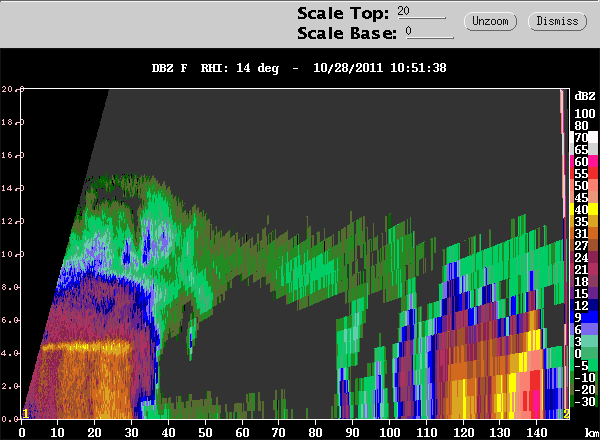Image resolution: width=600 pixels, height=440 pixels.
Task: Click the '140' range axis tick label
Action: tap(536, 432)
